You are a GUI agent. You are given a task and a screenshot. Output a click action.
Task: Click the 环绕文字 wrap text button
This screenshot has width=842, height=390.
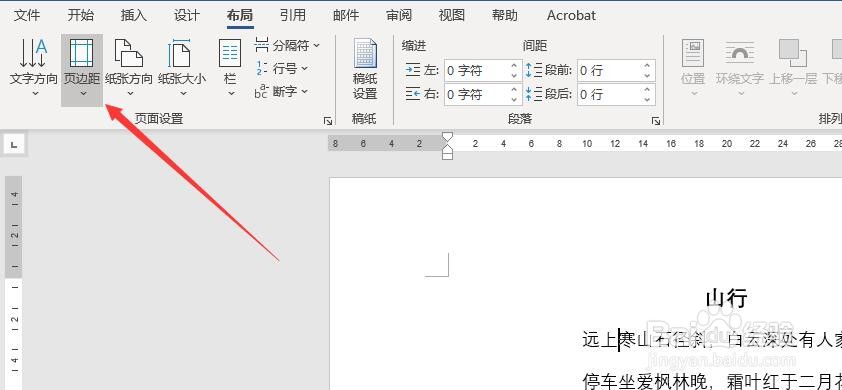point(739,68)
